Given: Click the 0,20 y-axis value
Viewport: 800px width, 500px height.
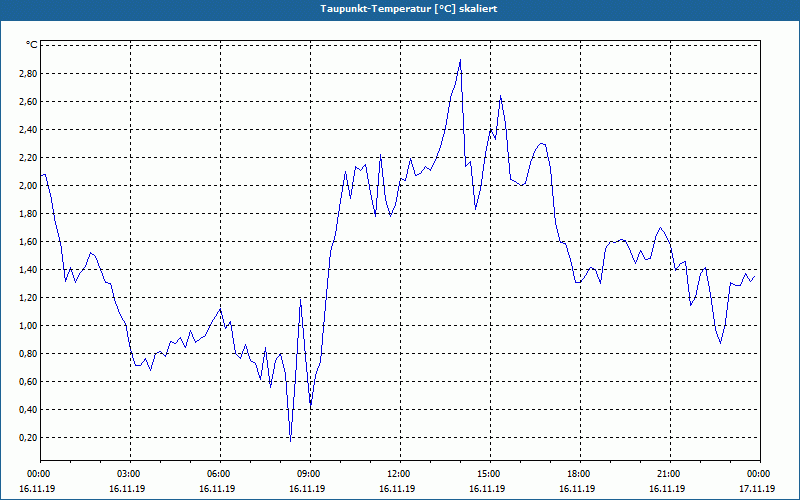Looking at the screenshot, I should pos(29,438).
